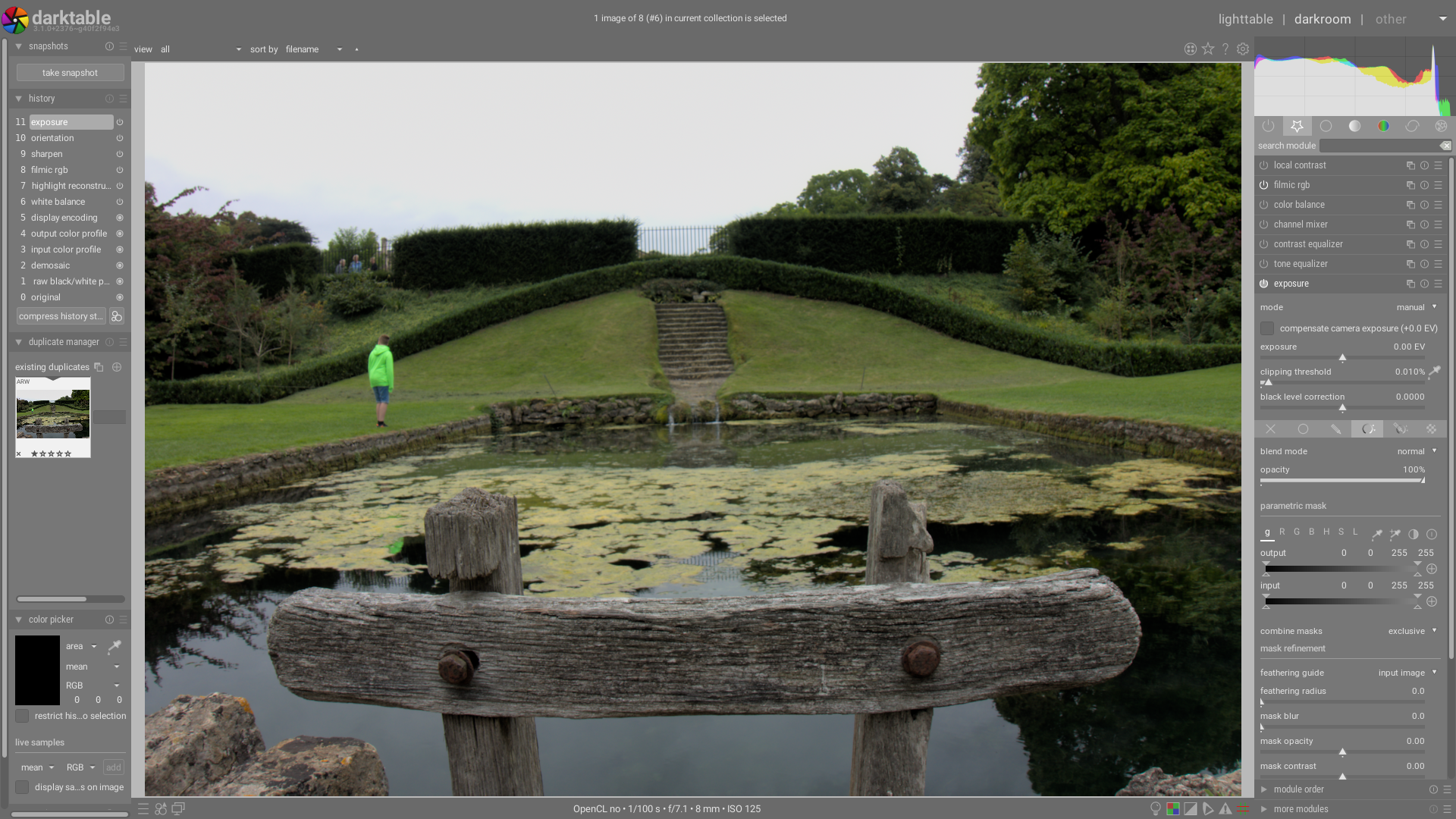Click the add live sample button
The width and height of the screenshot is (1456, 819).
click(x=113, y=767)
